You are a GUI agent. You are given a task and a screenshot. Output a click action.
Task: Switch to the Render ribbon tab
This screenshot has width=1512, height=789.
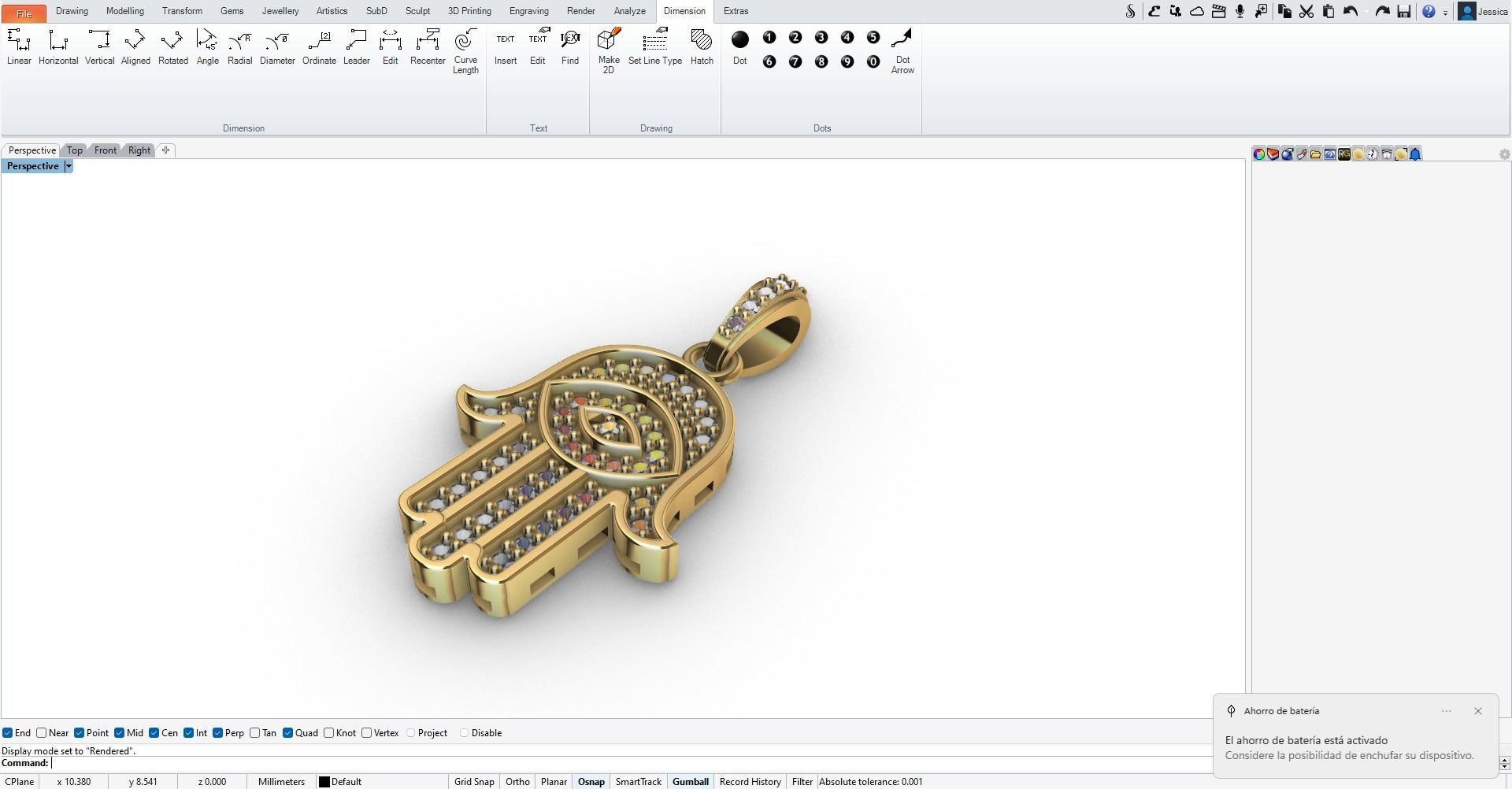tap(581, 11)
